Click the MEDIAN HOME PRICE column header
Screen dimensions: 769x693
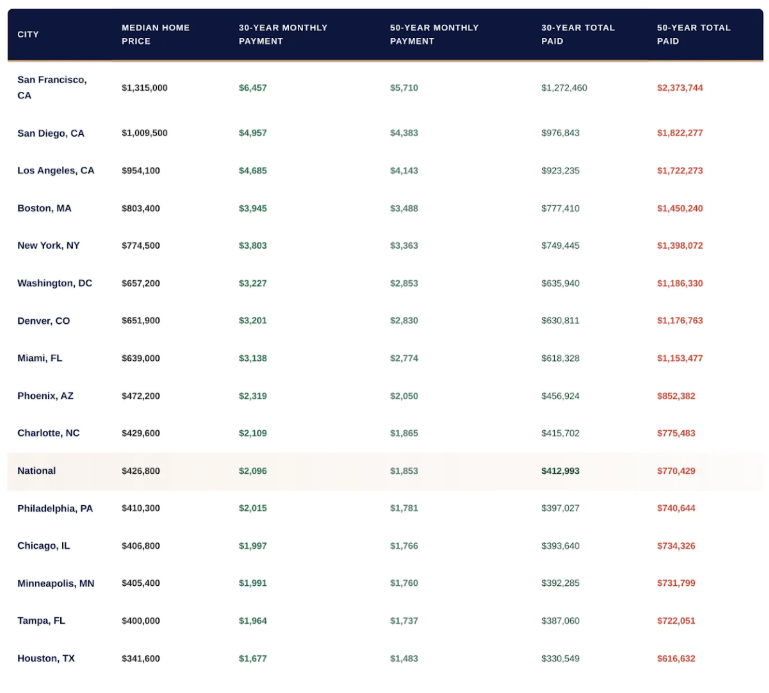[155, 34]
